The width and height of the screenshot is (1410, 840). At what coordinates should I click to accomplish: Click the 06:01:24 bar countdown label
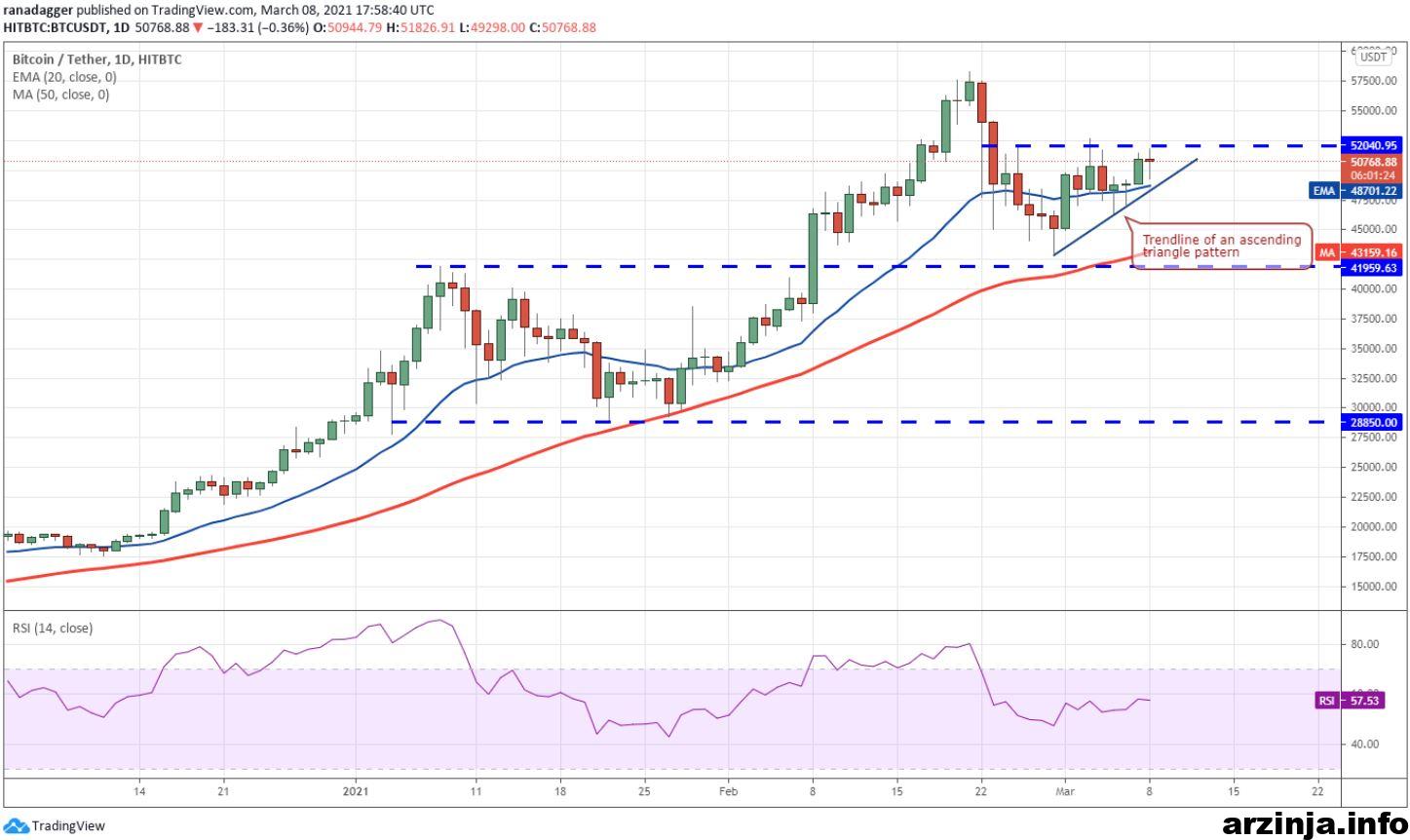click(1374, 175)
